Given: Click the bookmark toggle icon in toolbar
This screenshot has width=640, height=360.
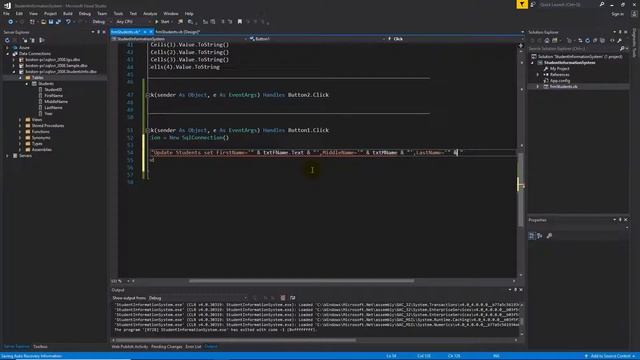Looking at the screenshot, I should point(240,22).
